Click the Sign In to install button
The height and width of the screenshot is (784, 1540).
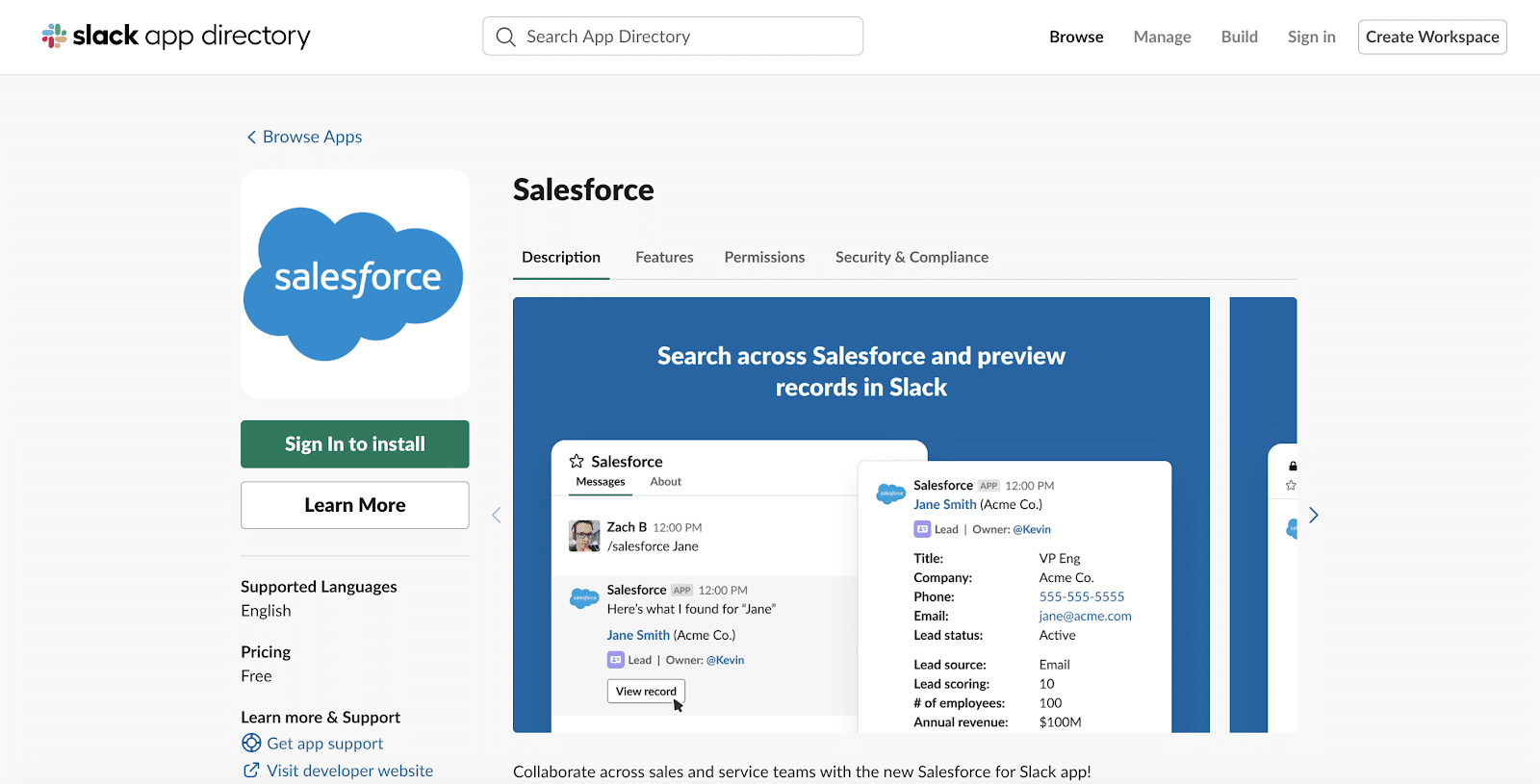point(355,444)
